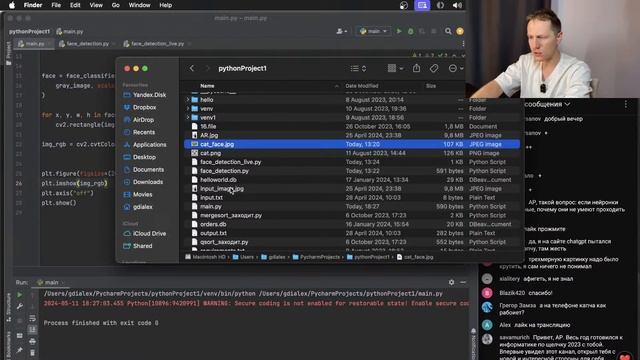This screenshot has width=640, height=360.
Task: Start debugging with the bug icon
Action: (x=411, y=31)
